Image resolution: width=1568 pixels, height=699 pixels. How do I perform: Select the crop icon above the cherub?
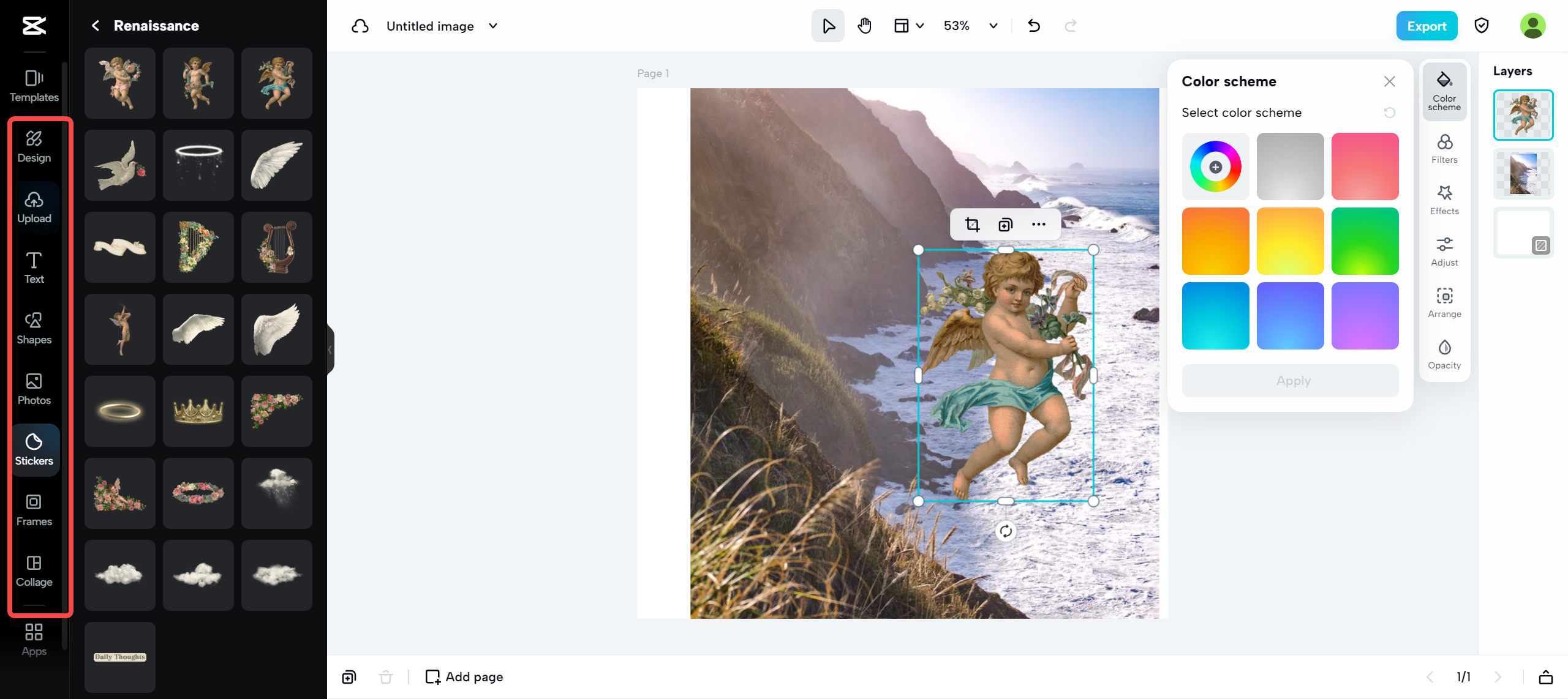click(x=972, y=225)
